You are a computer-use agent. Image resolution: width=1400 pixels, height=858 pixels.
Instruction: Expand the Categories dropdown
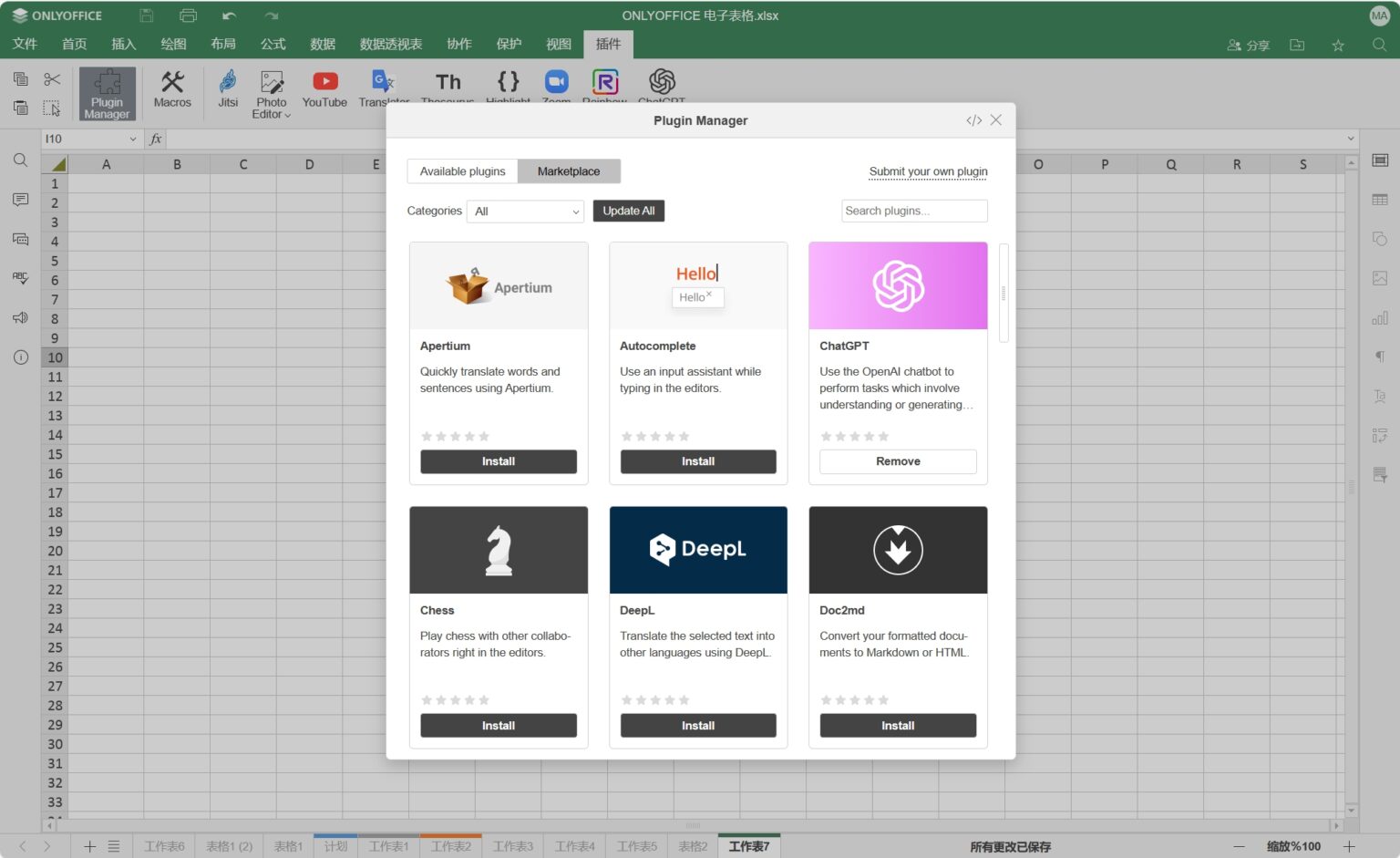tap(526, 212)
